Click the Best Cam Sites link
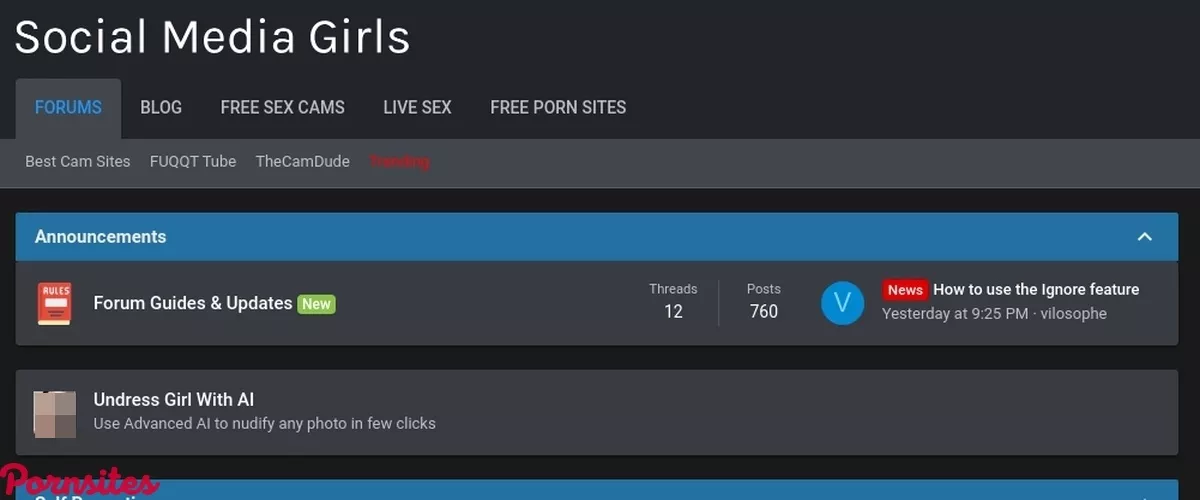 [78, 162]
